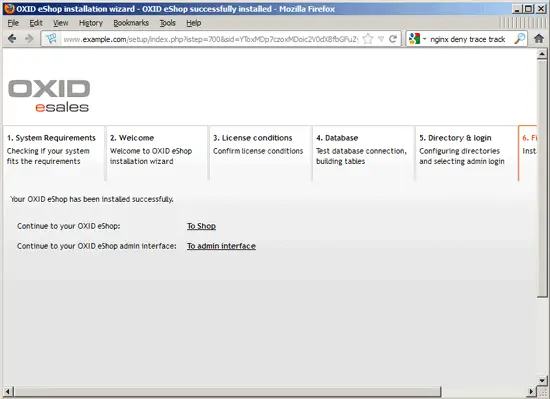The width and height of the screenshot is (550, 399).
Task: Open the View menu
Action: (x=60, y=23)
